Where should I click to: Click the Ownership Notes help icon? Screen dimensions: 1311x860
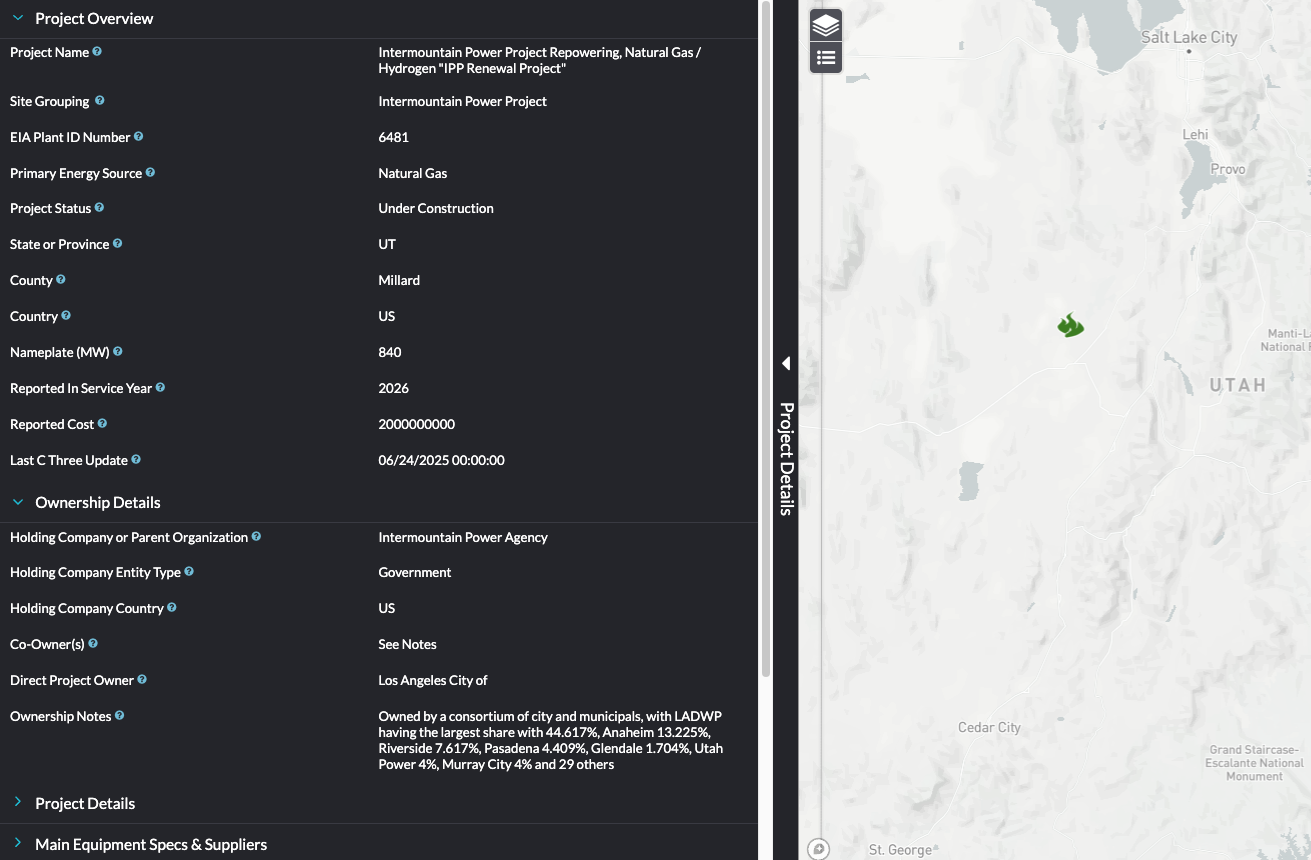pos(119,715)
